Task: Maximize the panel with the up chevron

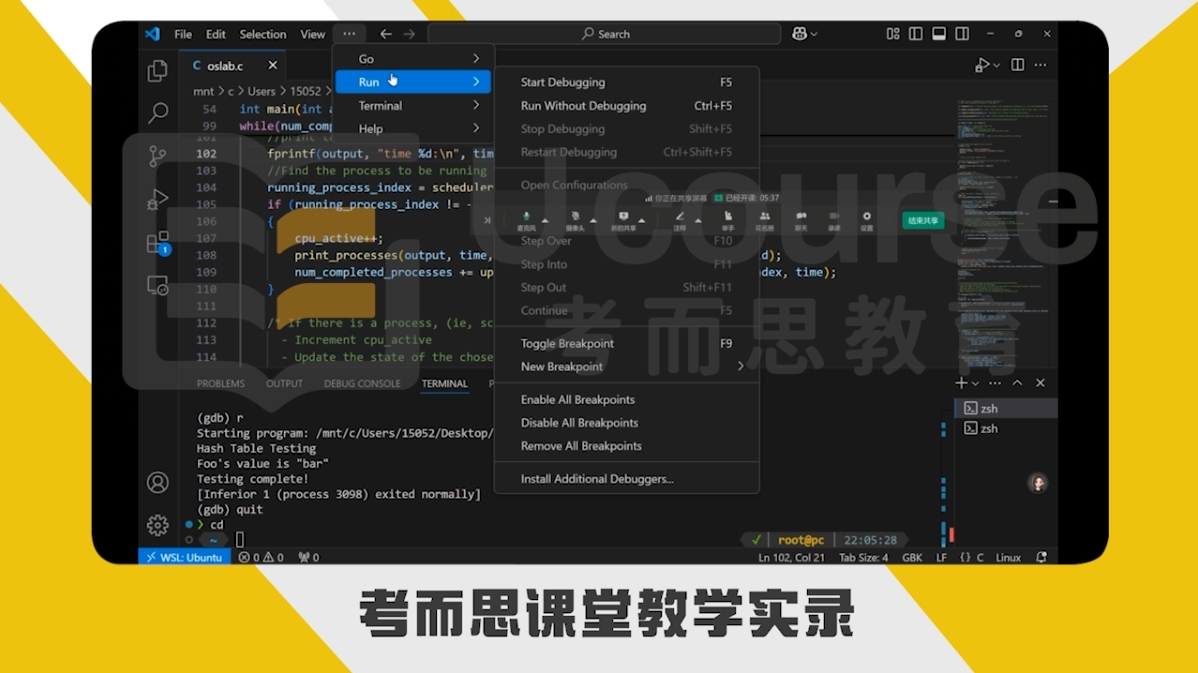Action: [1018, 383]
